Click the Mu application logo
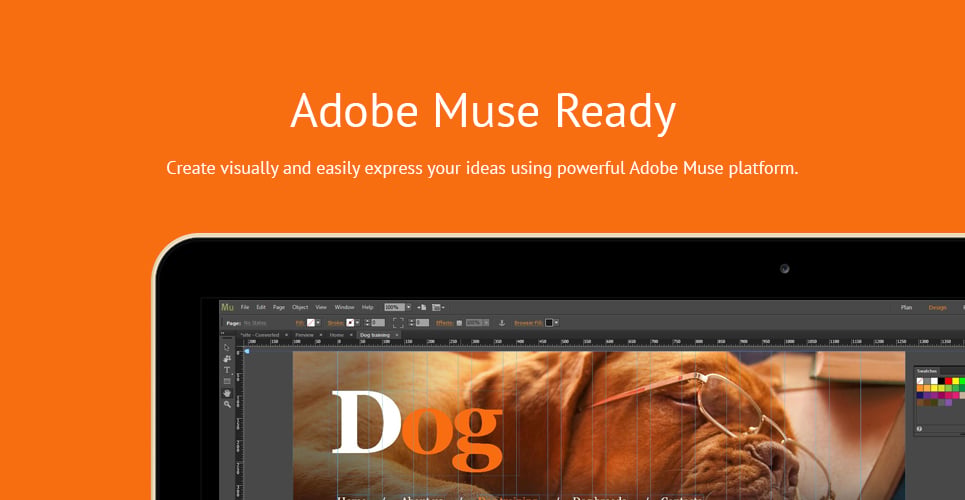965x500 pixels. [x=228, y=307]
